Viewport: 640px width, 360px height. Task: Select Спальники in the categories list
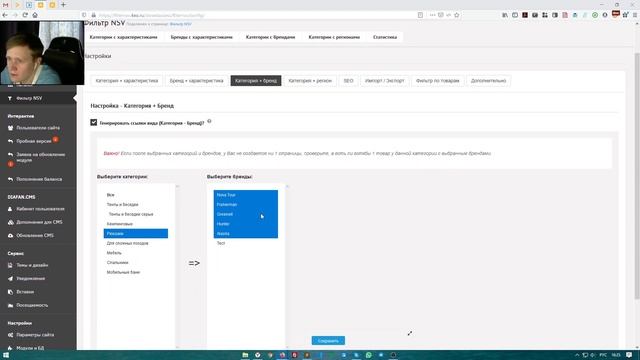[x=136, y=262]
